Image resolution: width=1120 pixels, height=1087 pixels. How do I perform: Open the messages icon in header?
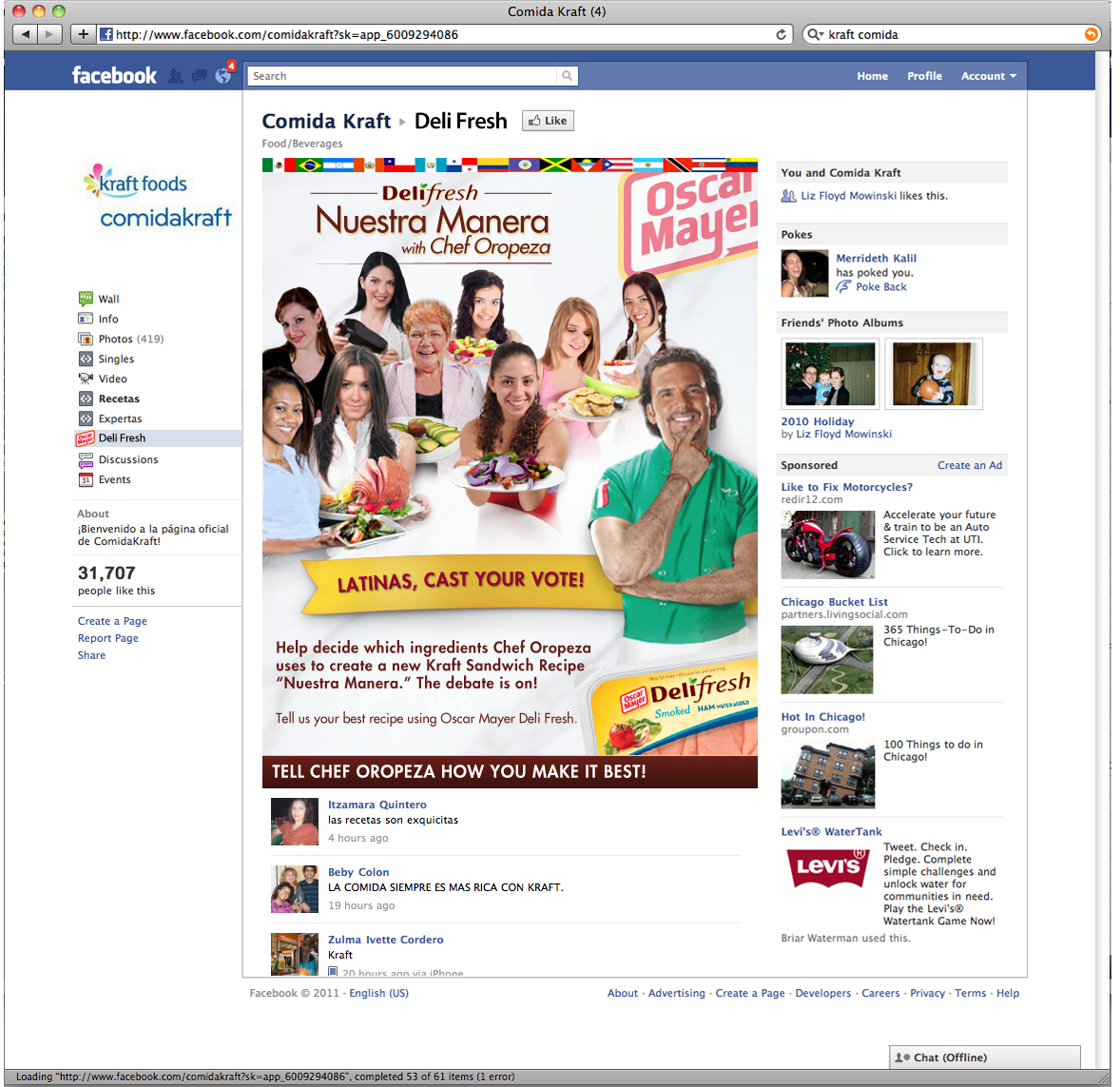coord(199,76)
